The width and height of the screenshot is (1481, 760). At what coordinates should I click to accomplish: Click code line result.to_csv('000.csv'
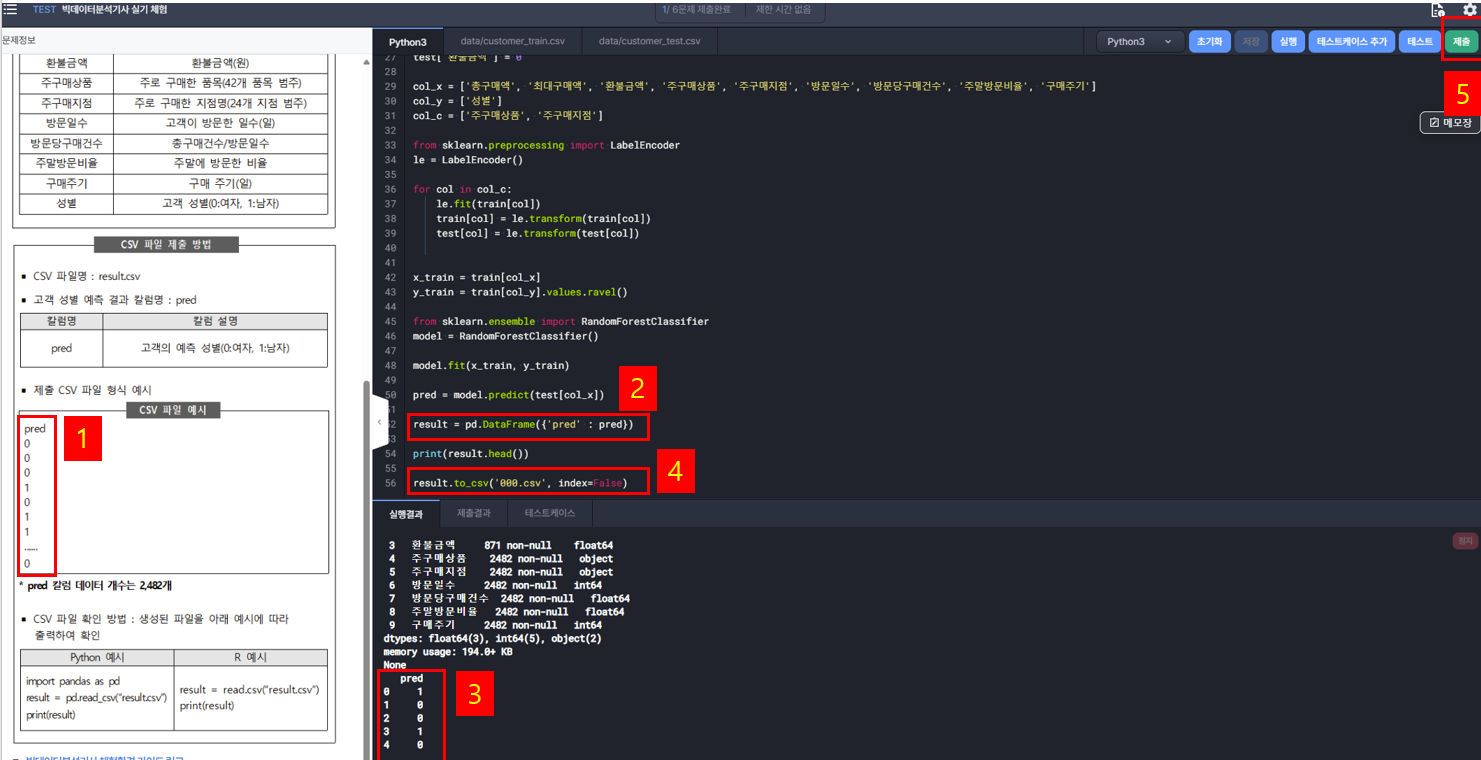tap(519, 483)
